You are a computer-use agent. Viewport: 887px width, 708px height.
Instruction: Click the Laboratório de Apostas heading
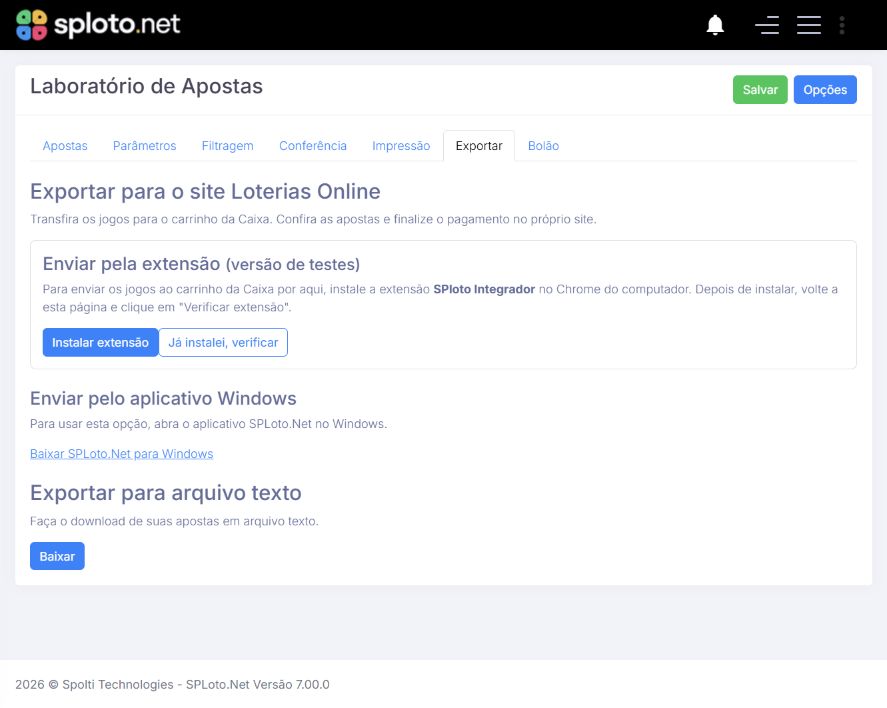pos(147,87)
